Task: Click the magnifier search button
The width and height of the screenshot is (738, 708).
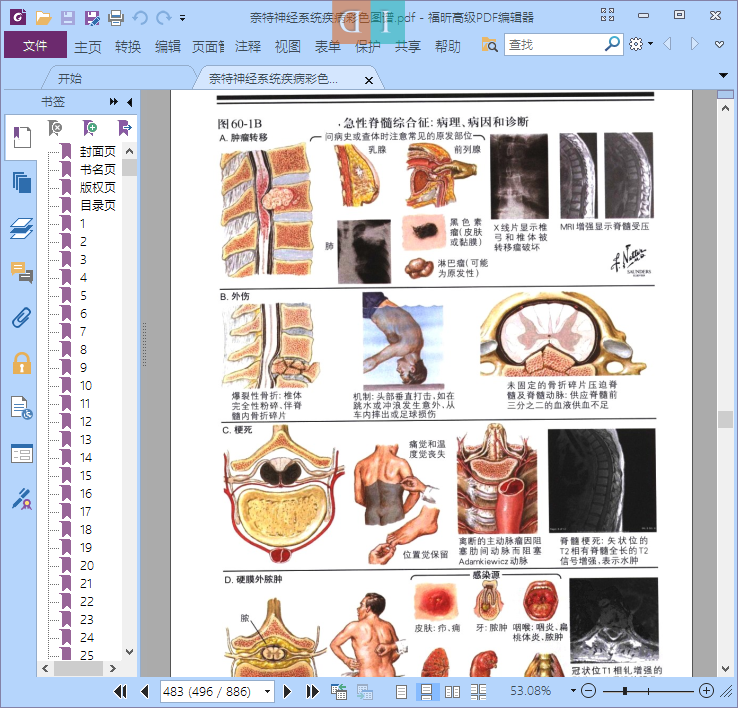Action: 612,44
